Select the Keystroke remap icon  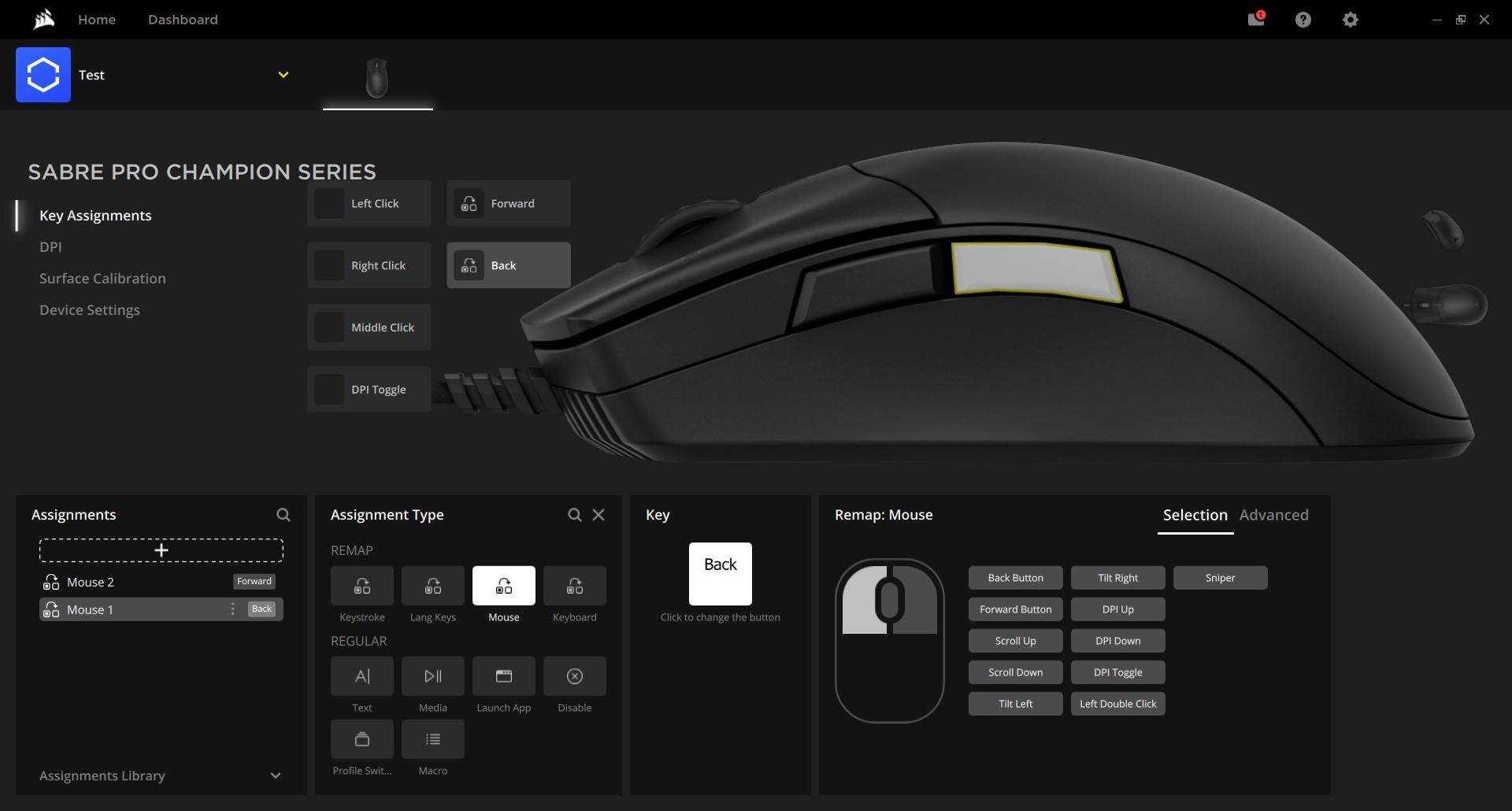pyautogui.click(x=361, y=586)
